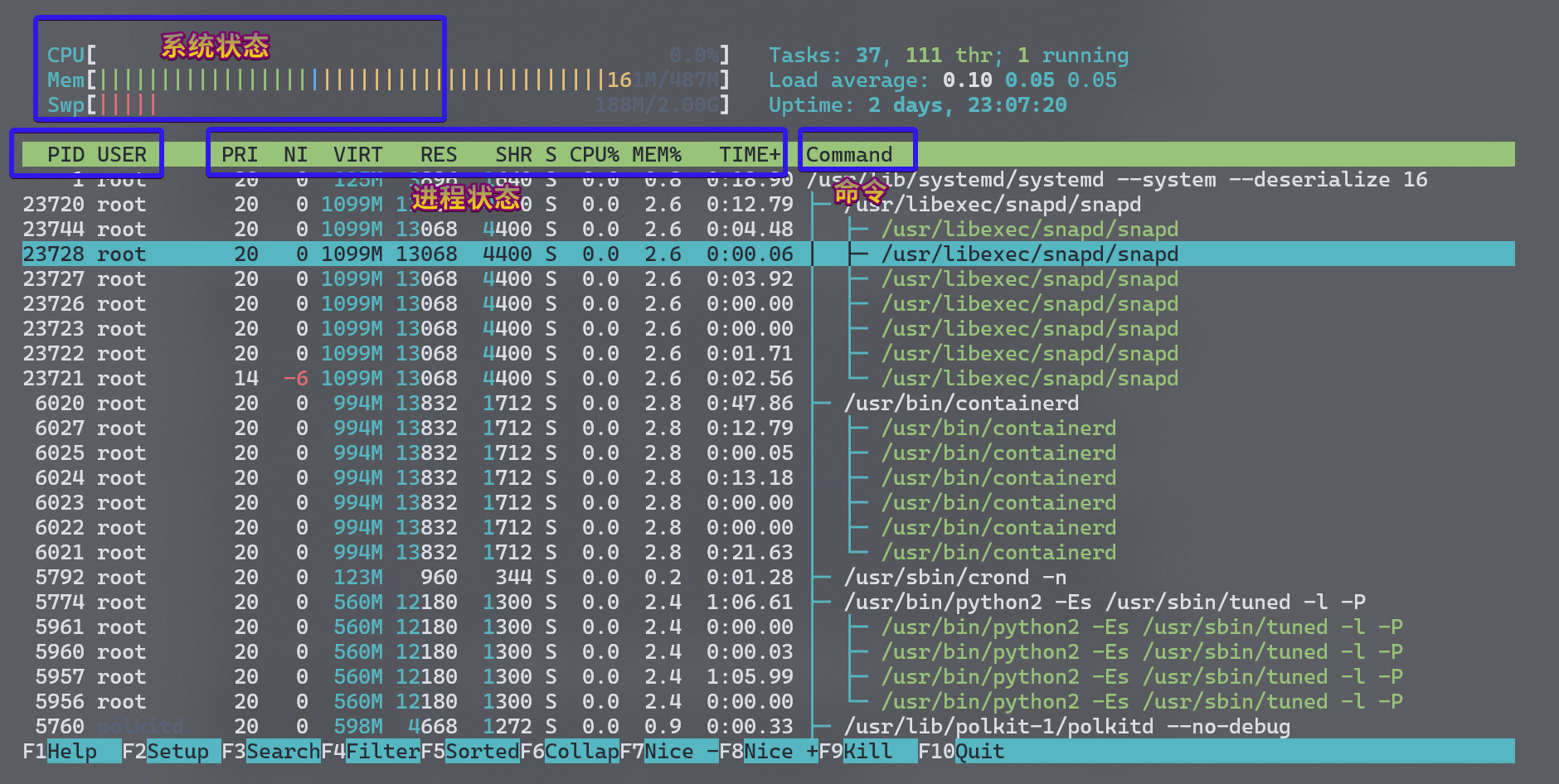Image resolution: width=1559 pixels, height=784 pixels.
Task: Increase niceness with F8 Nice +
Action: (780, 752)
